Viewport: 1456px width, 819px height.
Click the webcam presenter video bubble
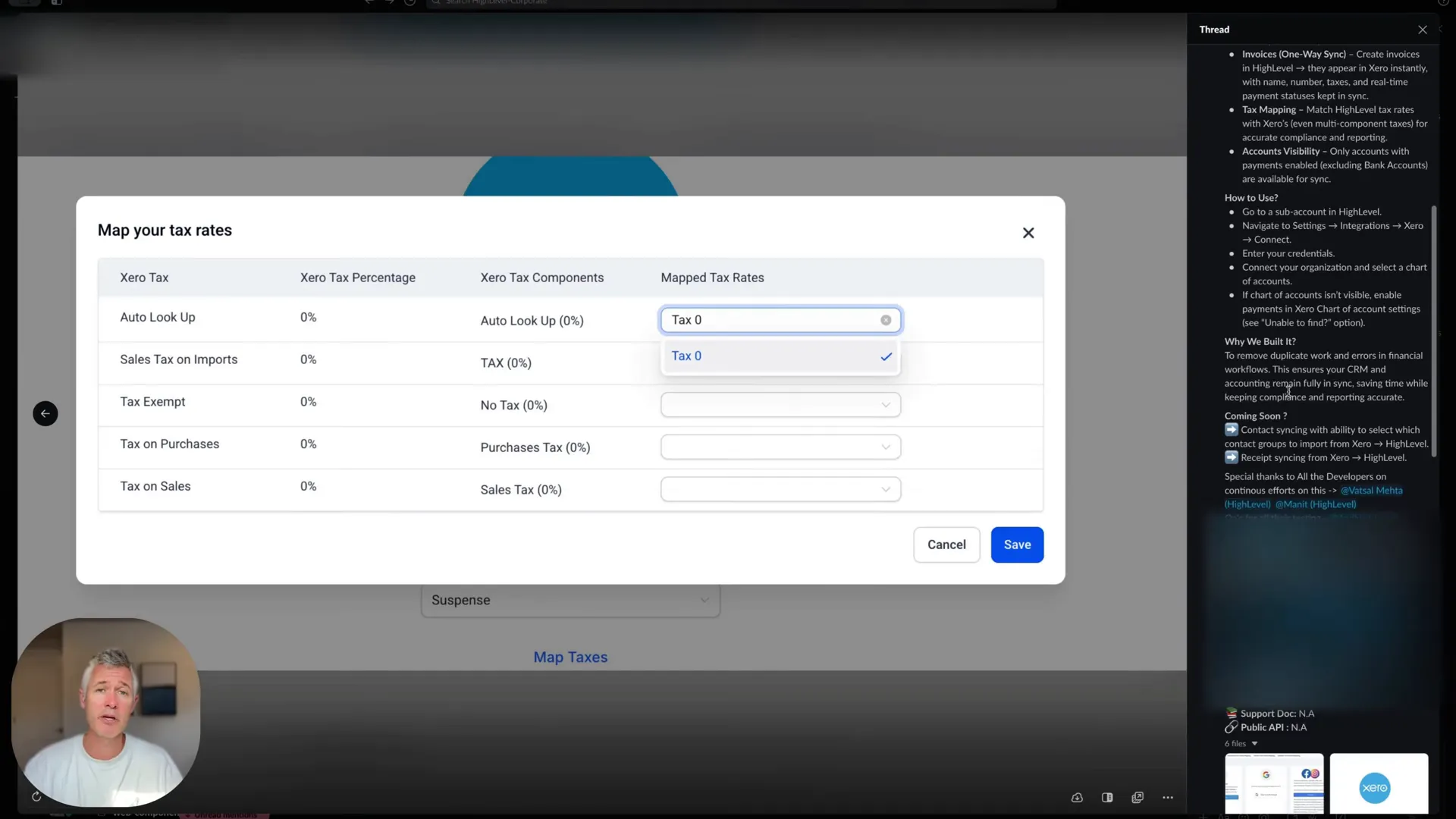click(106, 713)
